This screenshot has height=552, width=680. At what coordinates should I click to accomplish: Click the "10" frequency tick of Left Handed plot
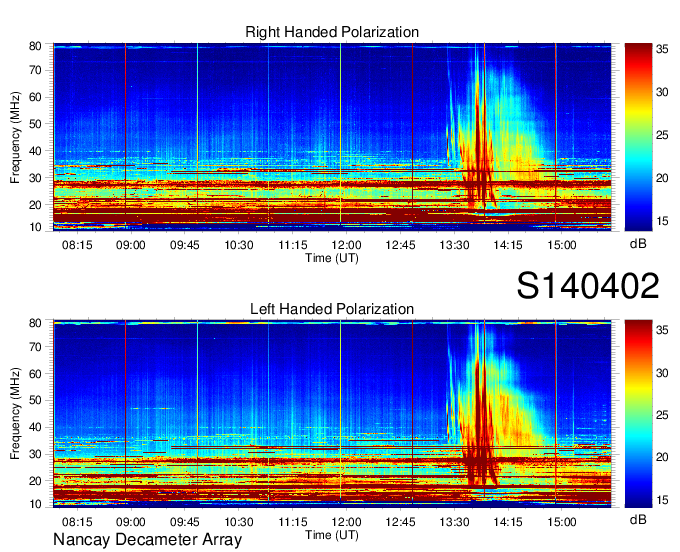click(x=35, y=504)
